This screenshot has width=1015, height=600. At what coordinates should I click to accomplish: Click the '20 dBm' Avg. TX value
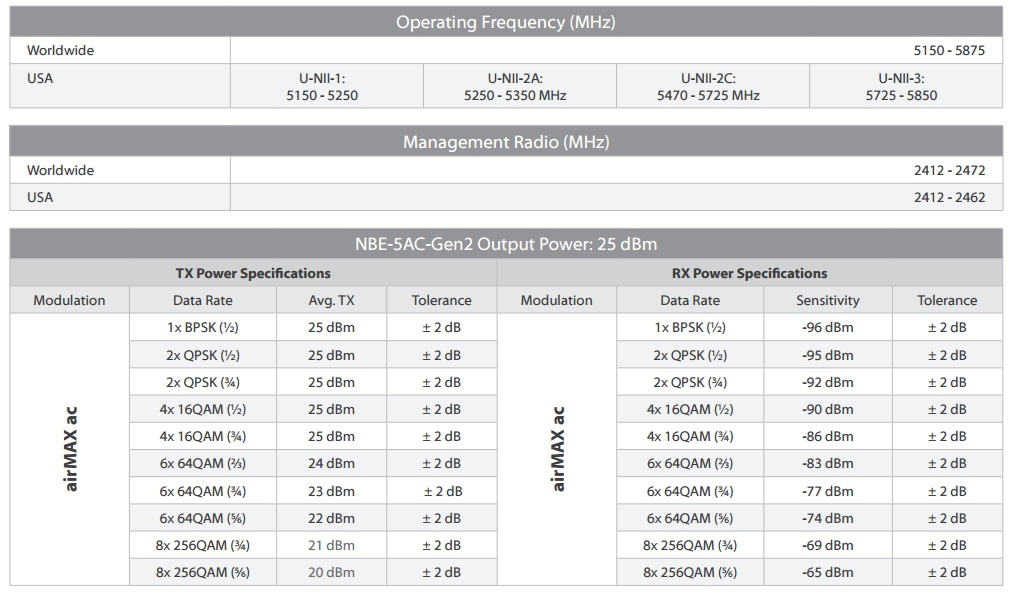331,572
